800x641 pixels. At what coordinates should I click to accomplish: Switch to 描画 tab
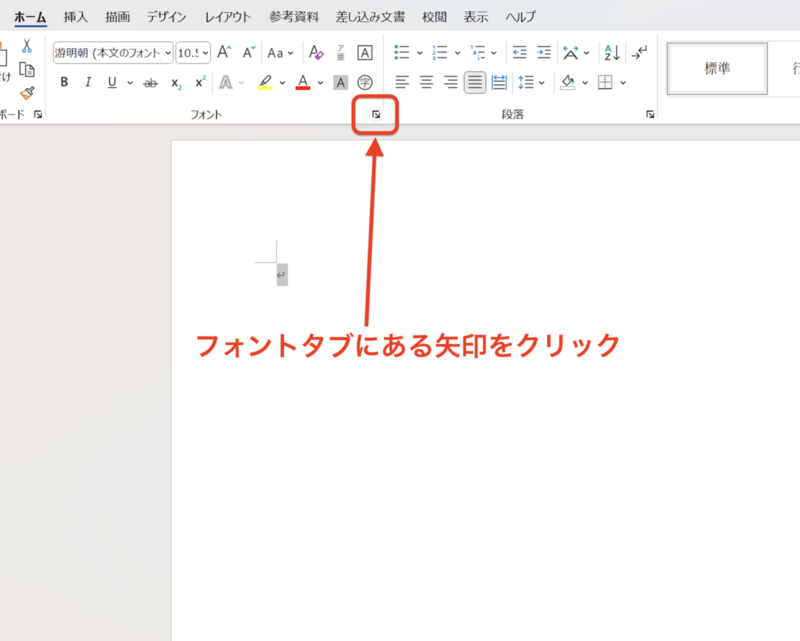click(x=117, y=17)
